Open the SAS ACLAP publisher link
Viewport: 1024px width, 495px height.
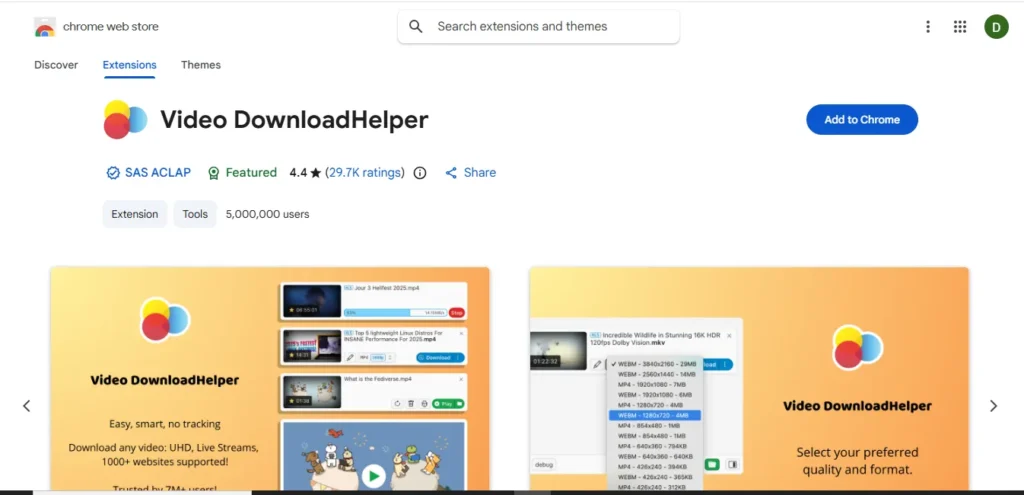[x=149, y=172]
